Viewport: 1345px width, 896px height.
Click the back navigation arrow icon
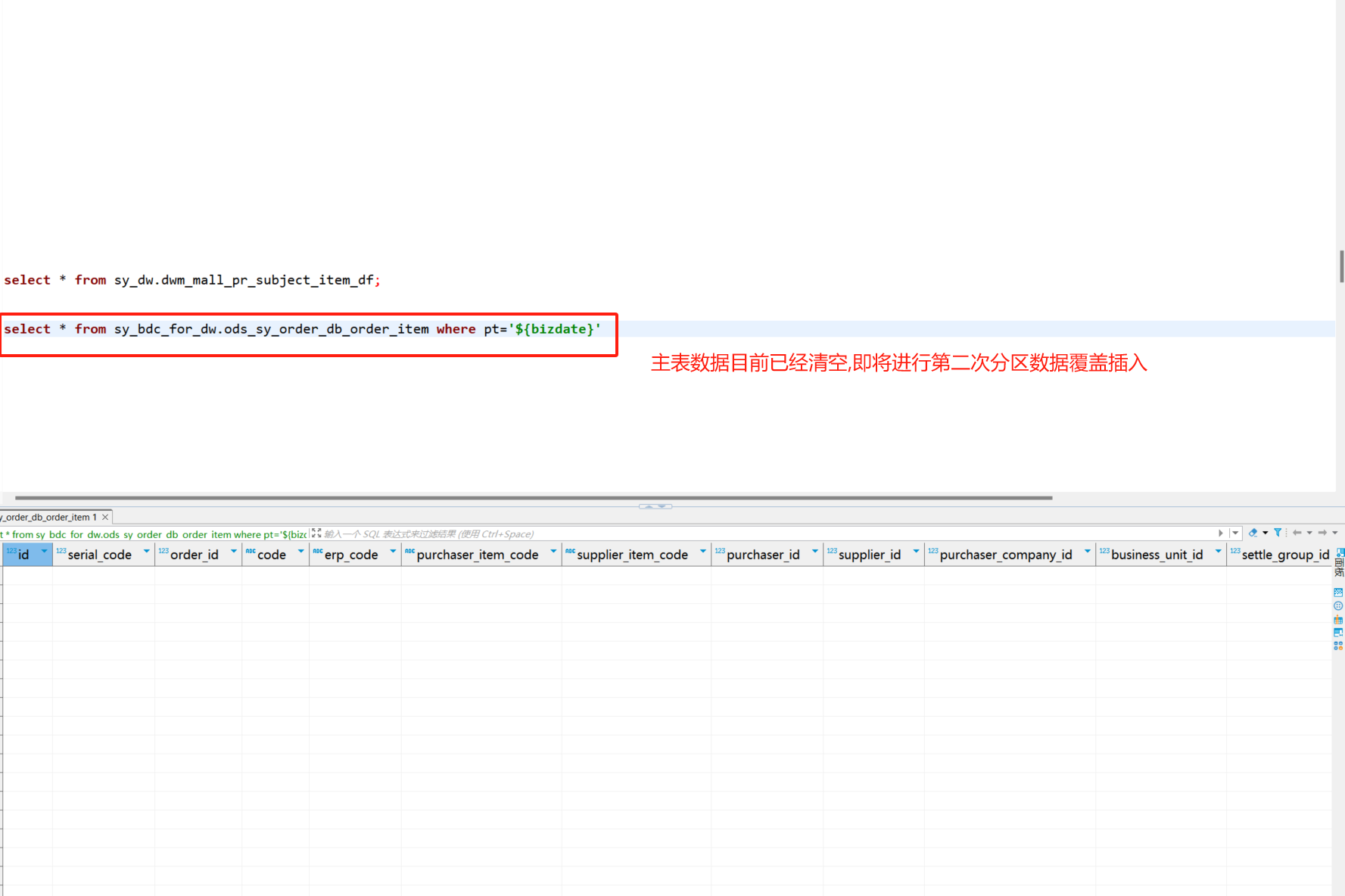[1297, 533]
